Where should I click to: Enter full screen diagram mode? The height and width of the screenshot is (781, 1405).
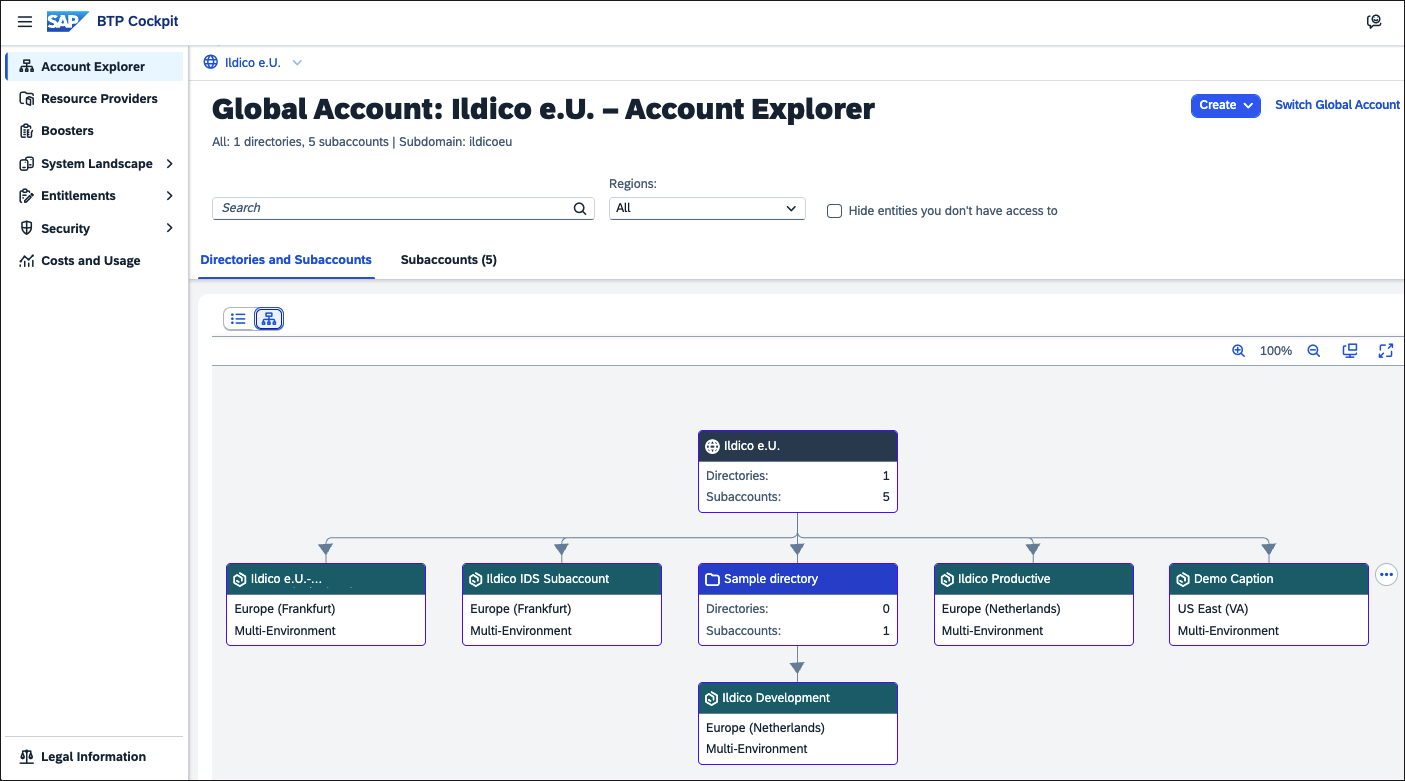(1386, 351)
